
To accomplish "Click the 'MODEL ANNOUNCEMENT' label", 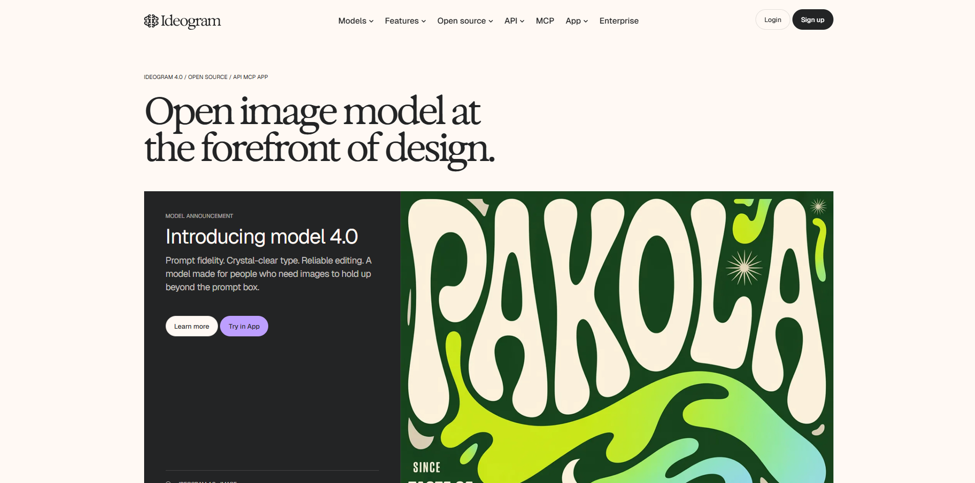I will (x=199, y=216).
